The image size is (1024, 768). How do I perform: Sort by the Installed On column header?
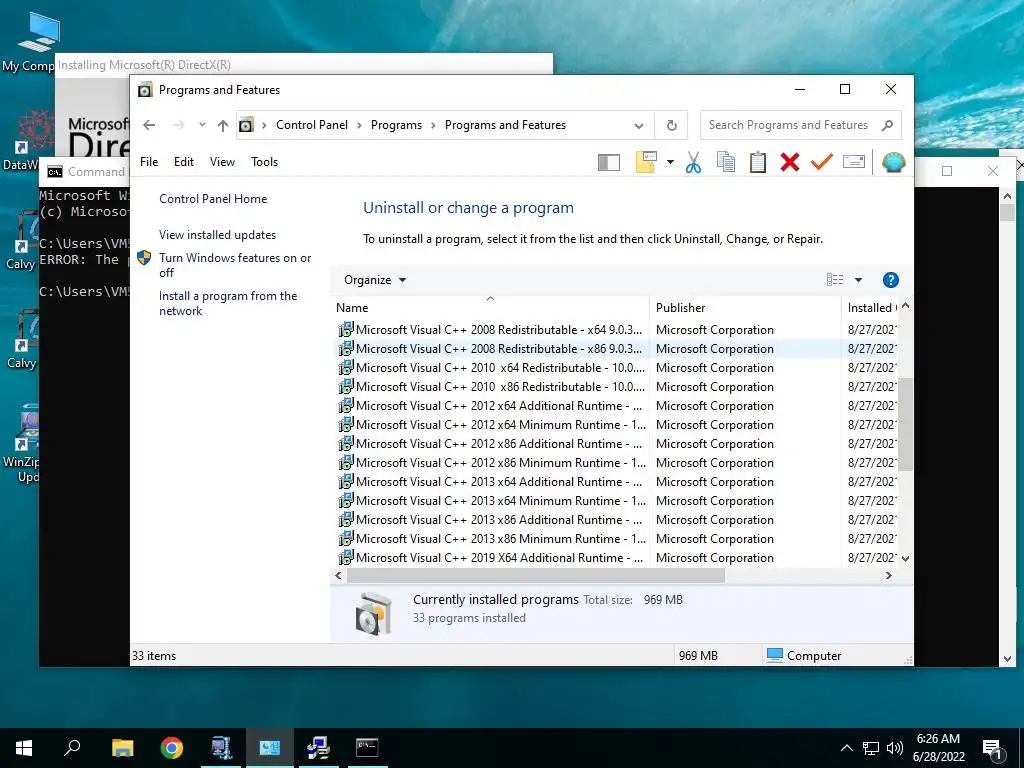pyautogui.click(x=870, y=308)
